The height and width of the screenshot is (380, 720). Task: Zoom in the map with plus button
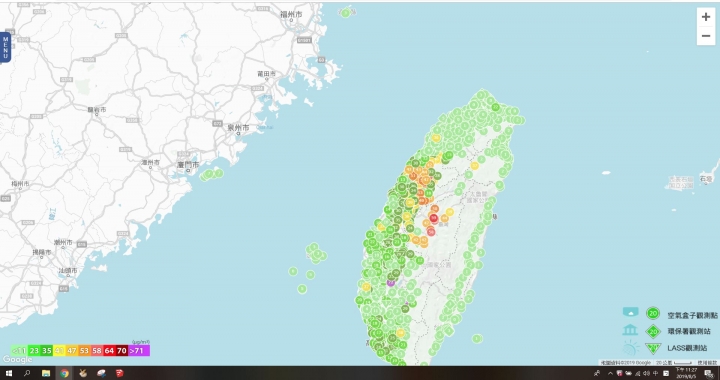[x=706, y=17]
